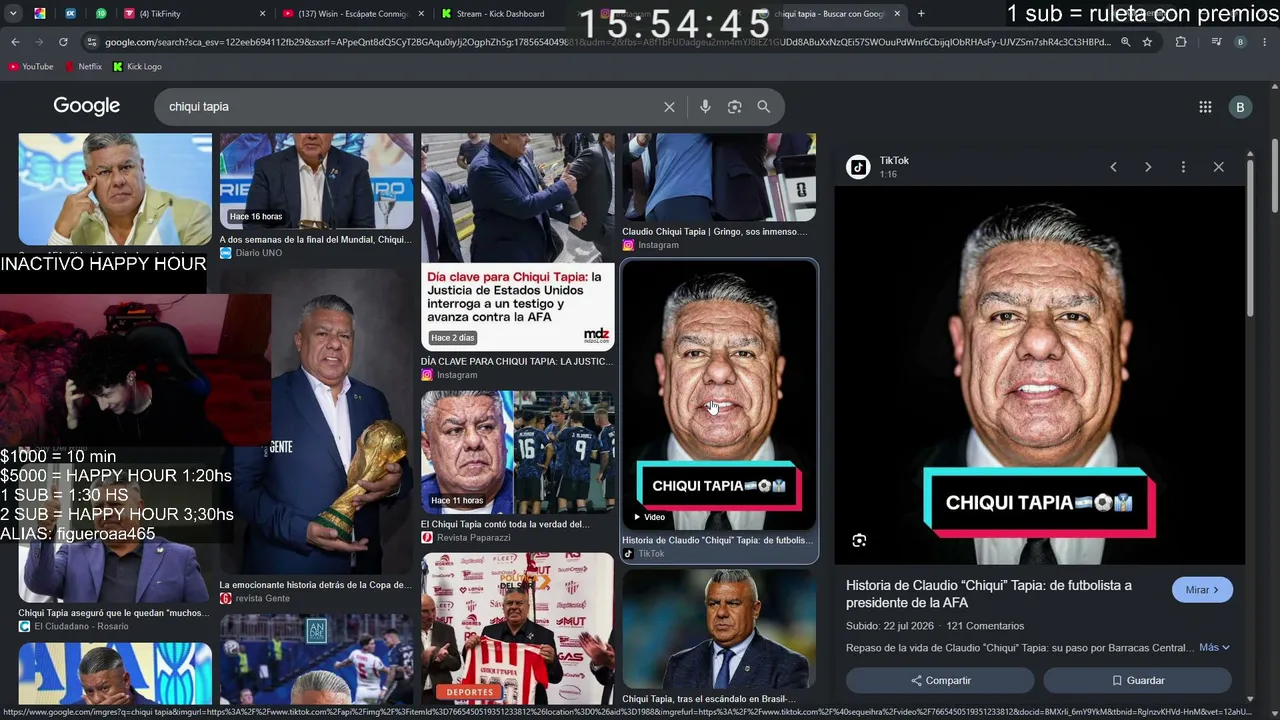Click the 121 Comentarios text
The width and height of the screenshot is (1280, 720).
click(985, 626)
